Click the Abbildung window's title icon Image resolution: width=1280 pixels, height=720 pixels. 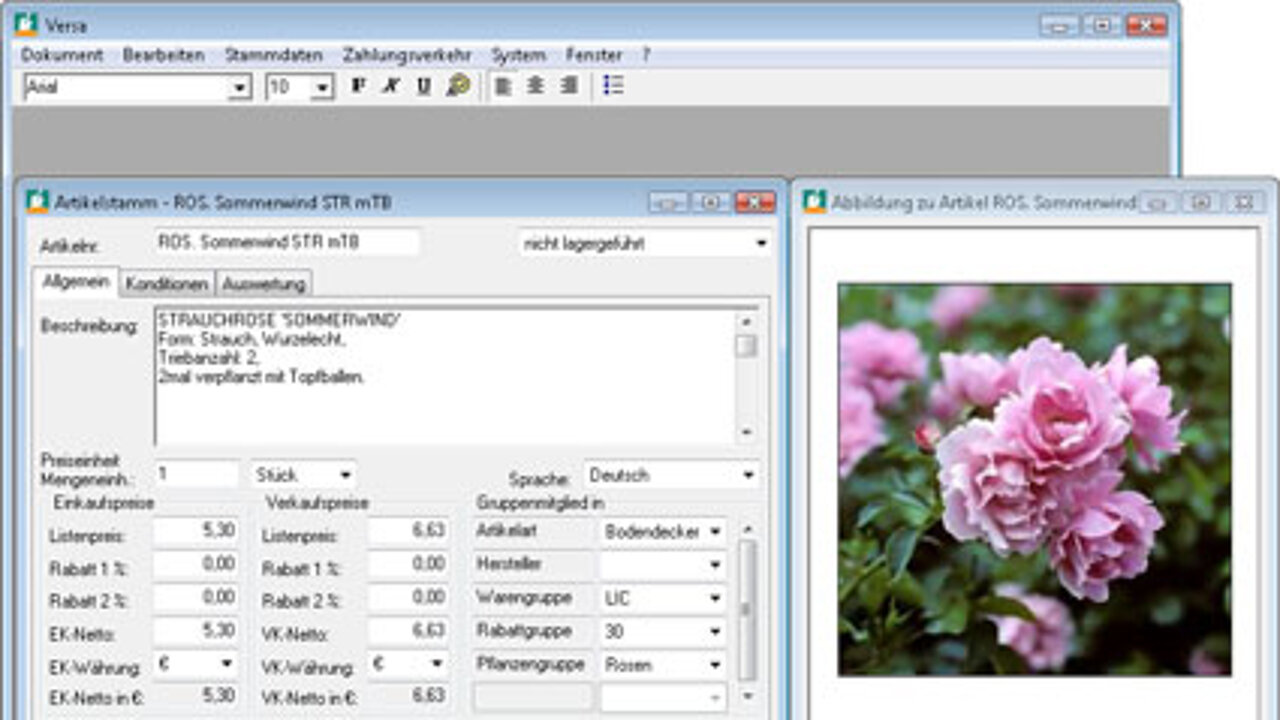coord(815,202)
